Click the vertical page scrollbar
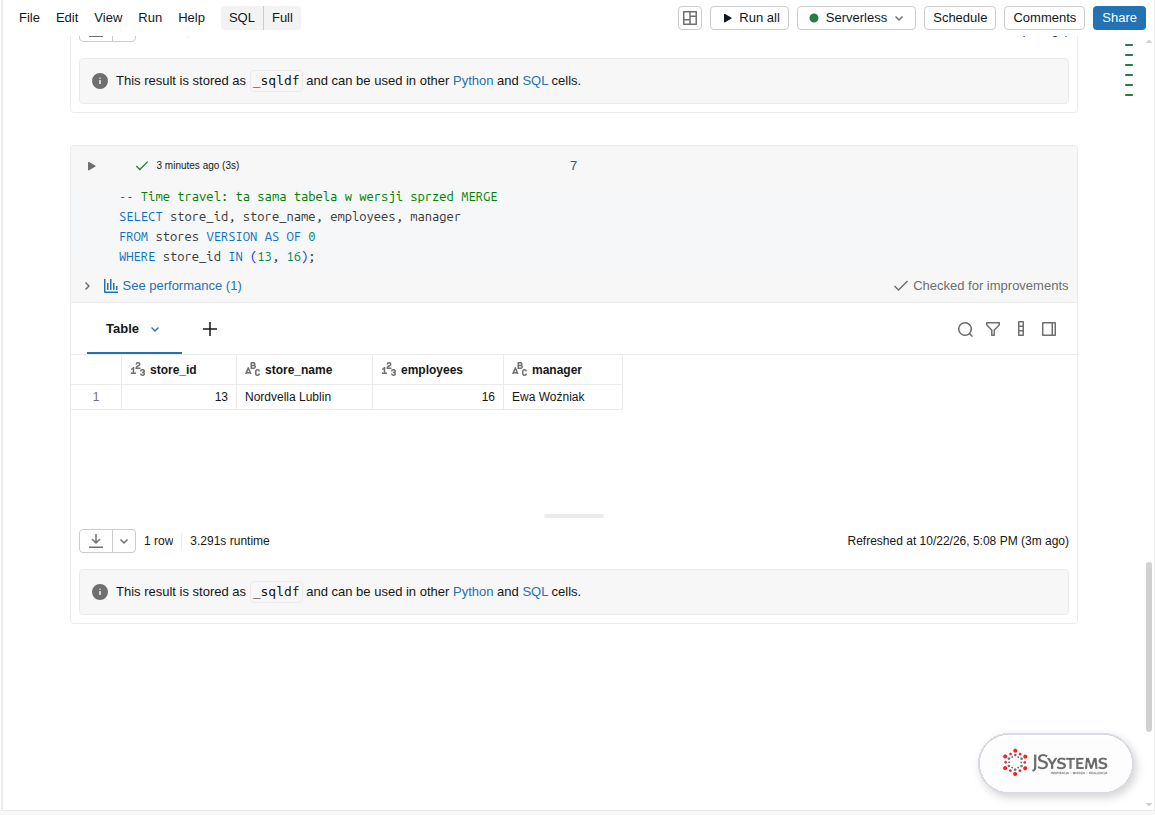The width and height of the screenshot is (1155, 815). point(1148,647)
